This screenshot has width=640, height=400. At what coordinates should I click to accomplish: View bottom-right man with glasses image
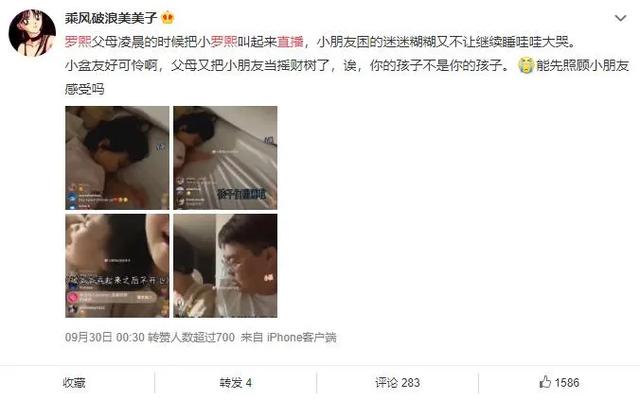[225, 266]
